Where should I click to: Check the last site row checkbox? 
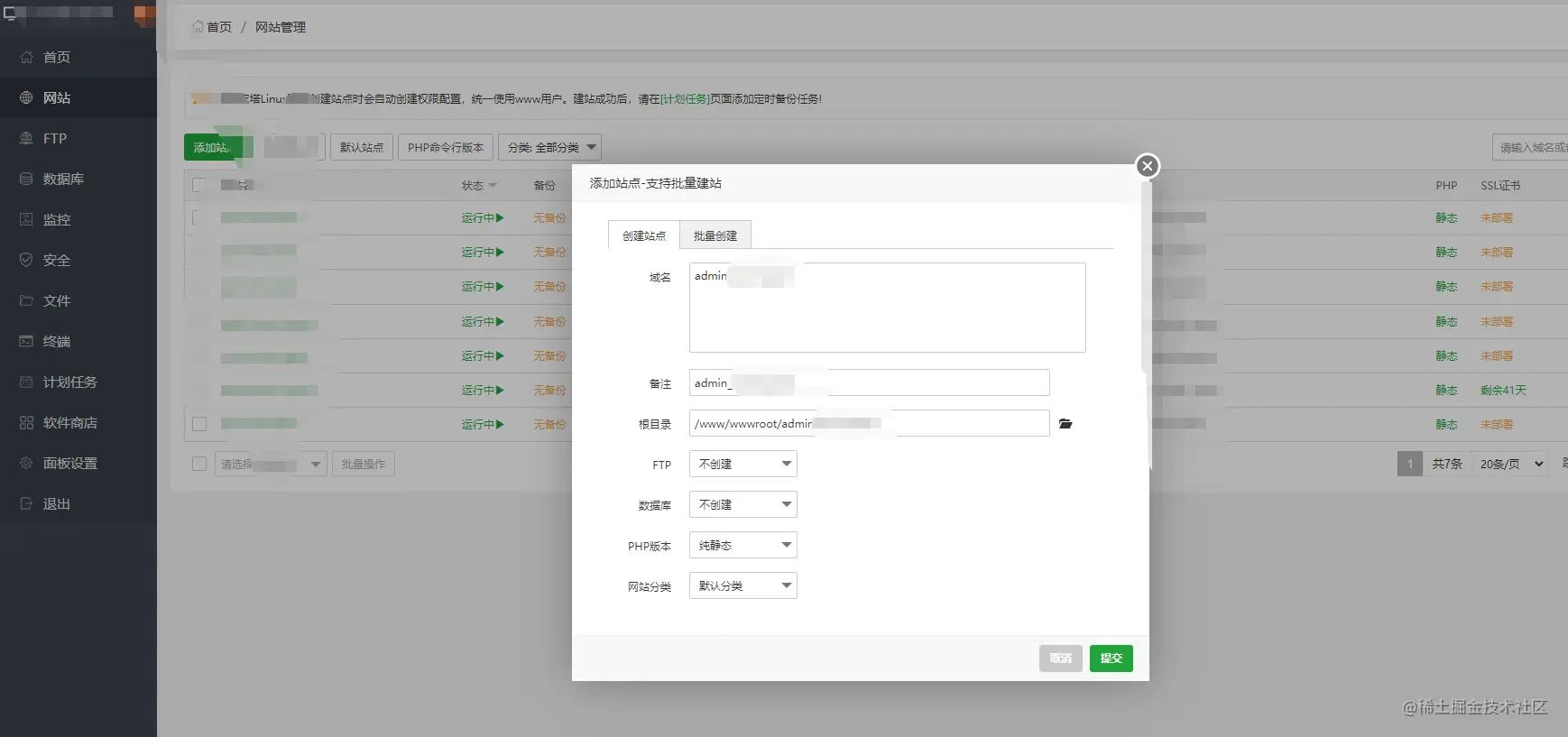(199, 424)
